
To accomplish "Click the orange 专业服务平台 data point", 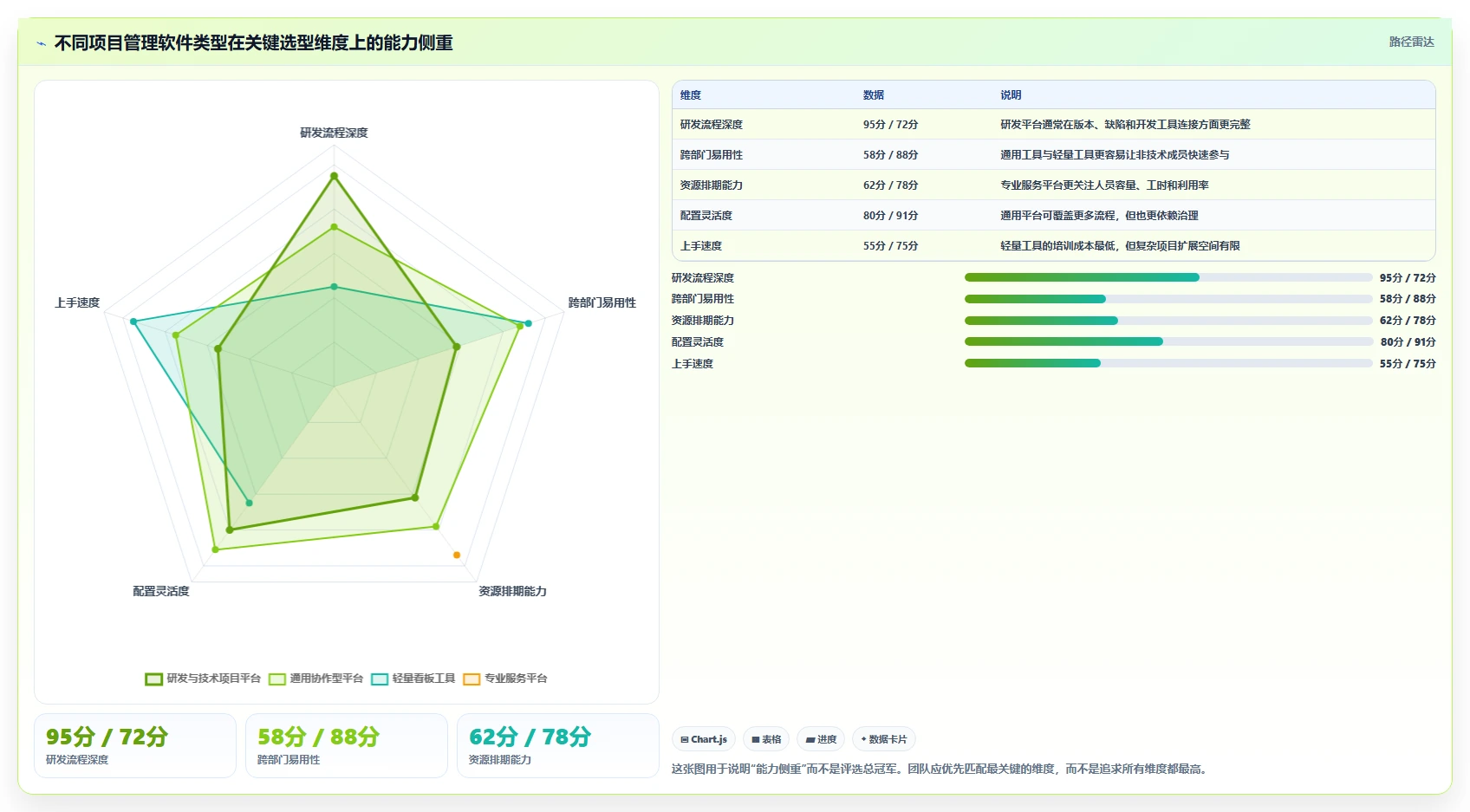I will pyautogui.click(x=457, y=555).
